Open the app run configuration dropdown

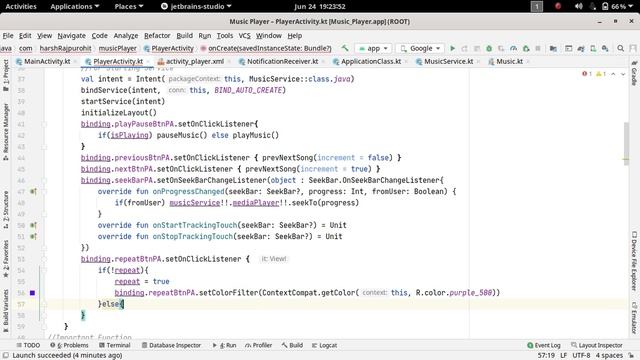pos(373,48)
